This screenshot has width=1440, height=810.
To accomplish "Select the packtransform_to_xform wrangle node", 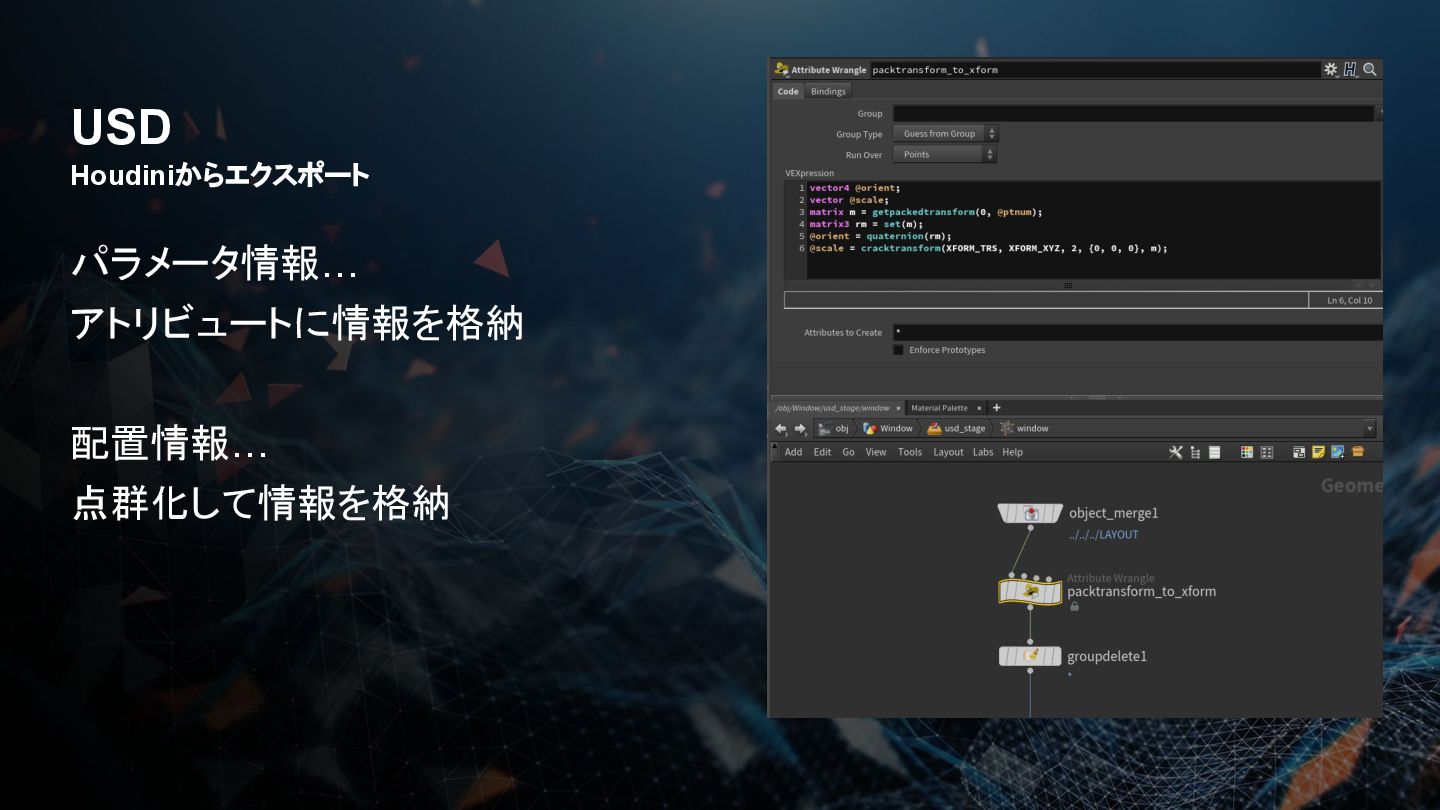I will [x=1031, y=592].
